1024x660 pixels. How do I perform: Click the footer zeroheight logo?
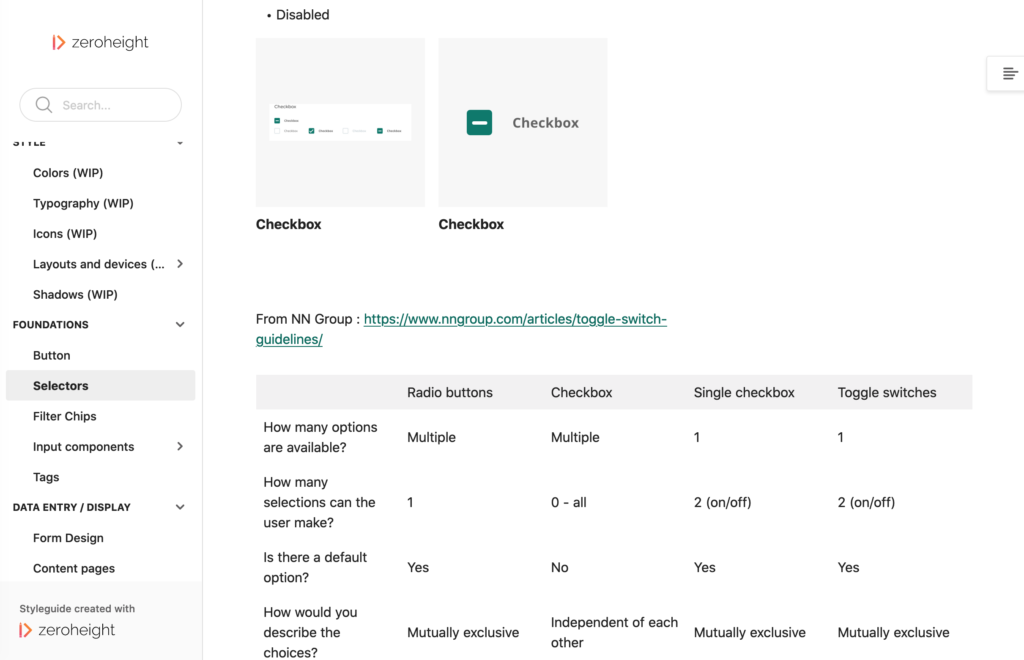pyautogui.click(x=68, y=630)
